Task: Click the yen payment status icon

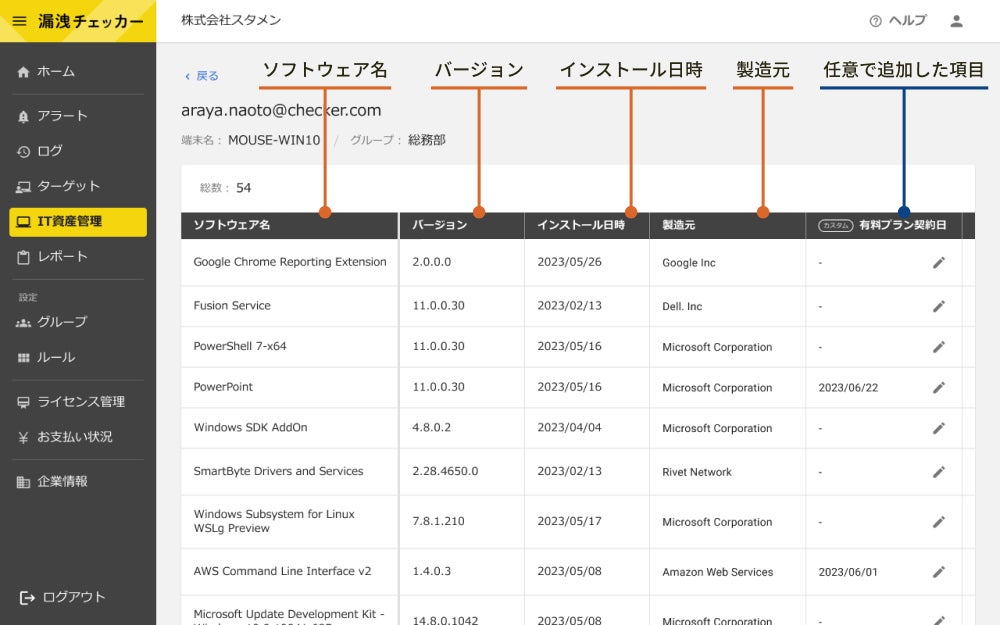Action: pos(24,438)
